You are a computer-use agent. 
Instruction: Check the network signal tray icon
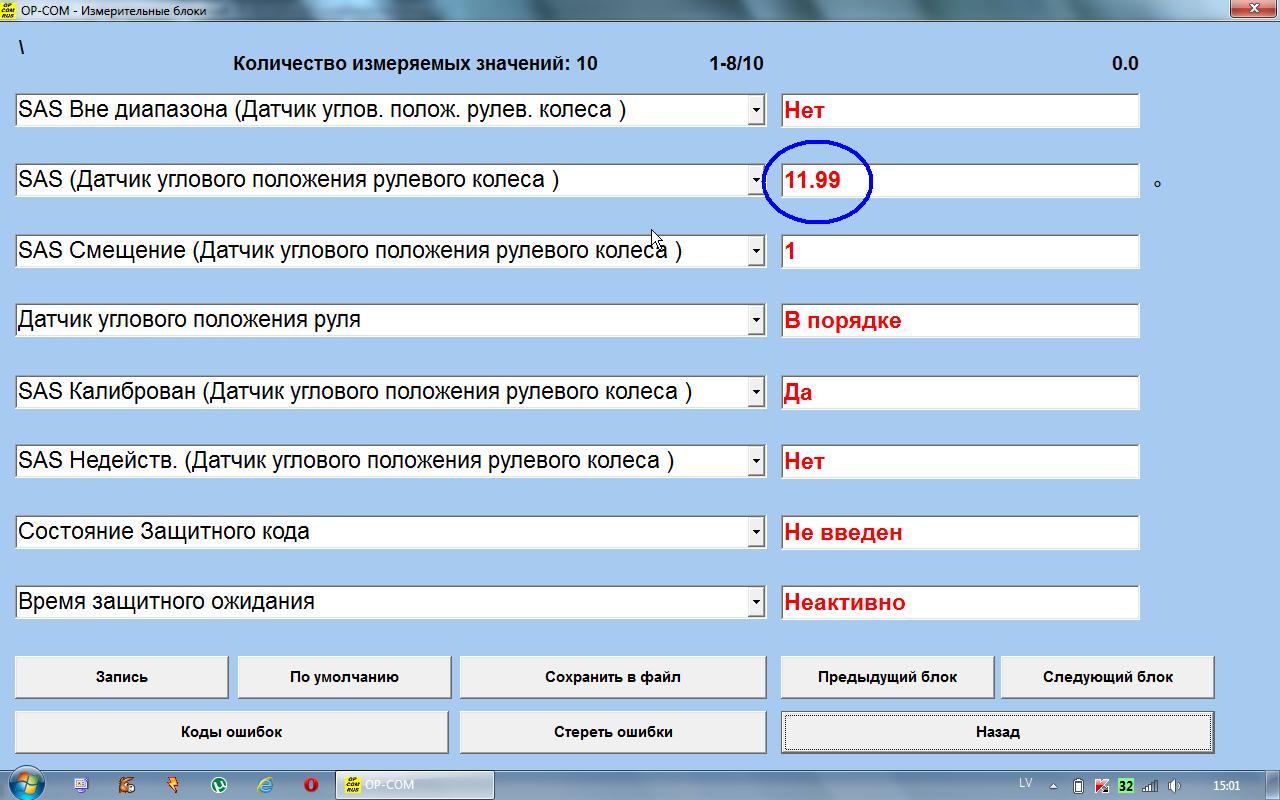click(x=1150, y=786)
